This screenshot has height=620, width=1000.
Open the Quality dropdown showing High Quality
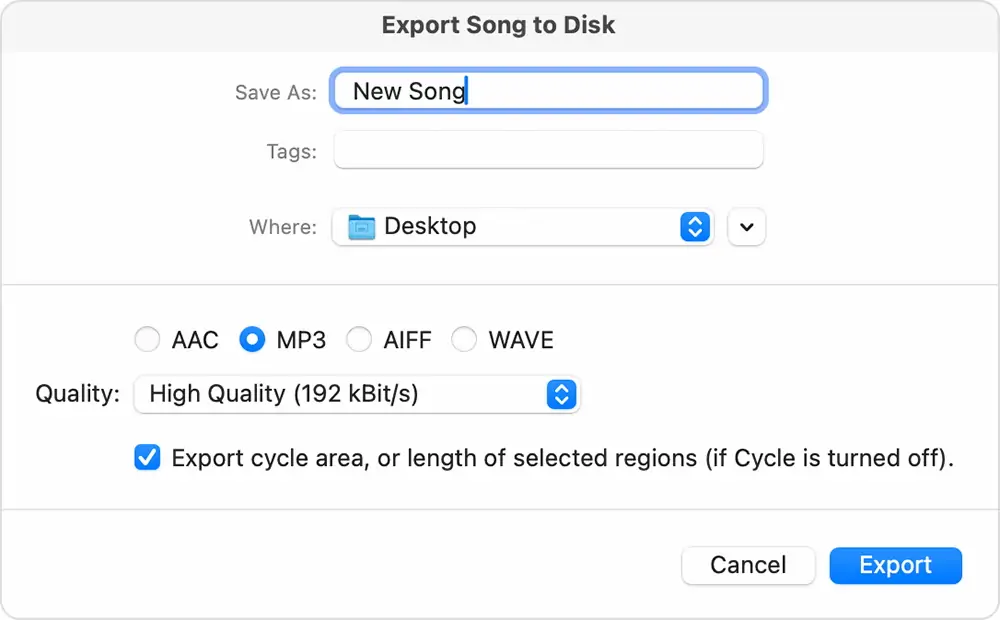pos(356,394)
